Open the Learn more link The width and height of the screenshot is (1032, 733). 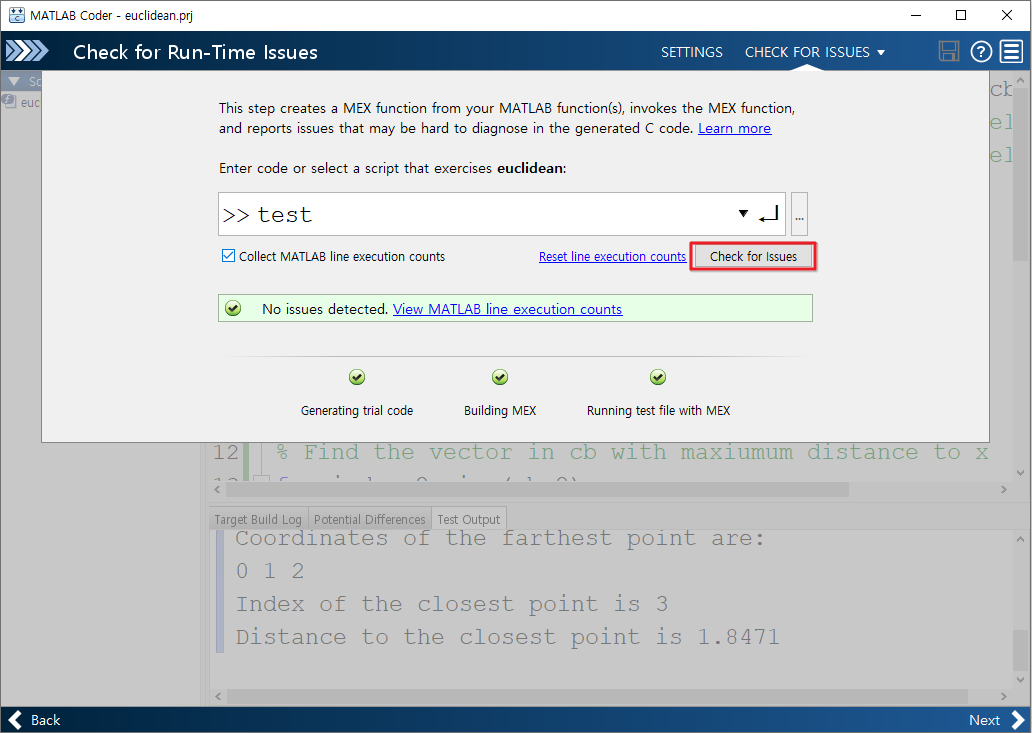[734, 128]
